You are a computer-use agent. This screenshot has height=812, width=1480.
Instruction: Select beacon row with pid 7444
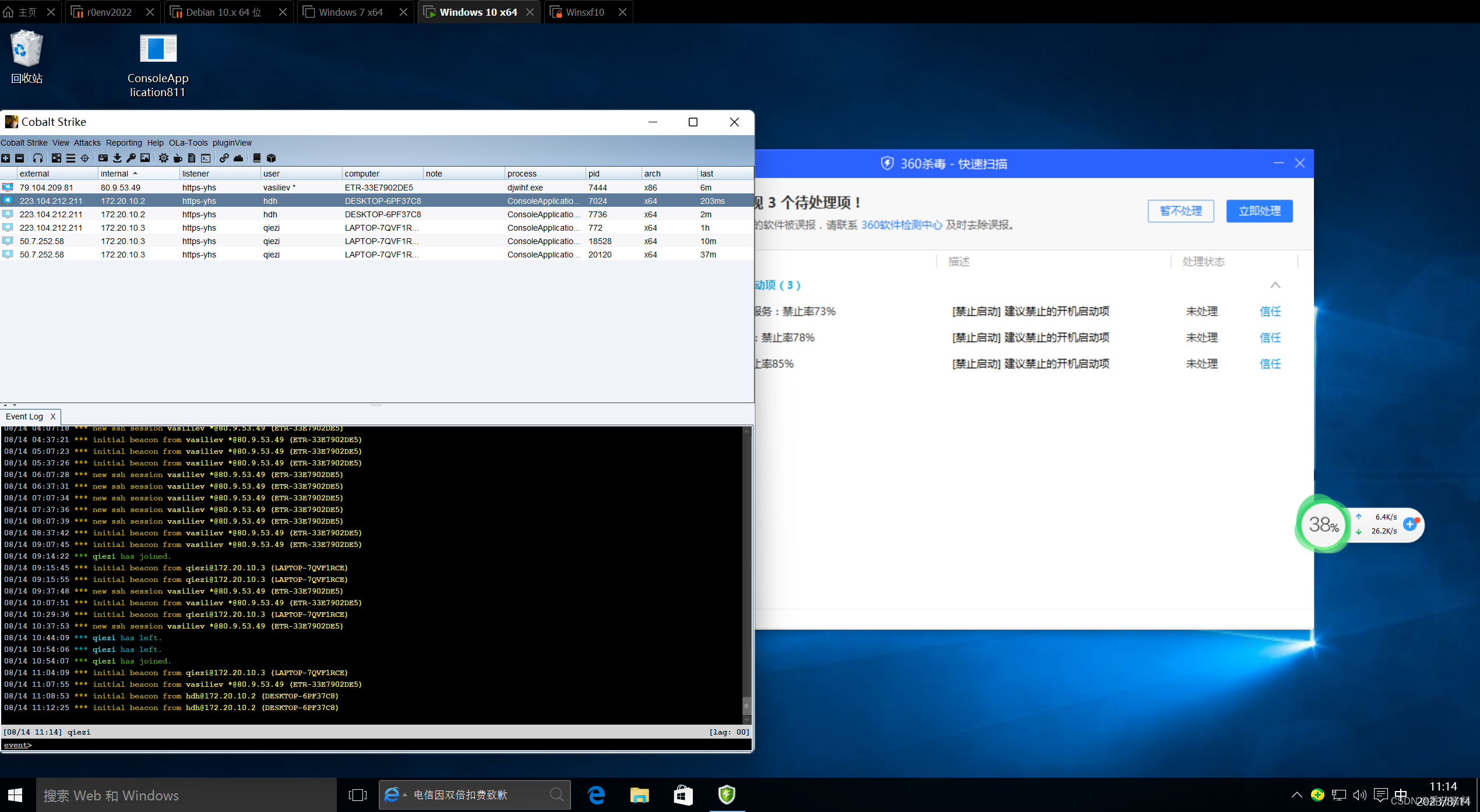click(377, 188)
